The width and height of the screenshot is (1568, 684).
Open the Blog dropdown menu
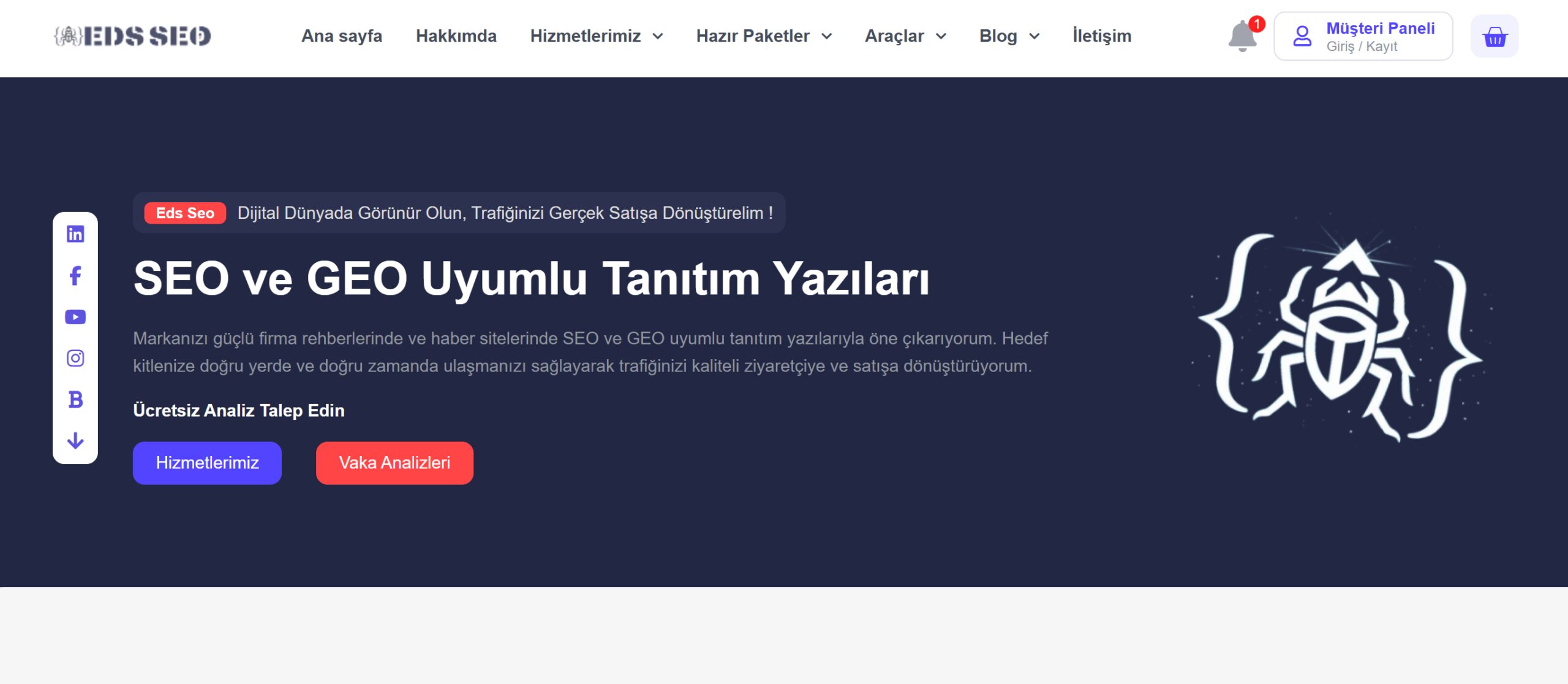click(x=1009, y=36)
